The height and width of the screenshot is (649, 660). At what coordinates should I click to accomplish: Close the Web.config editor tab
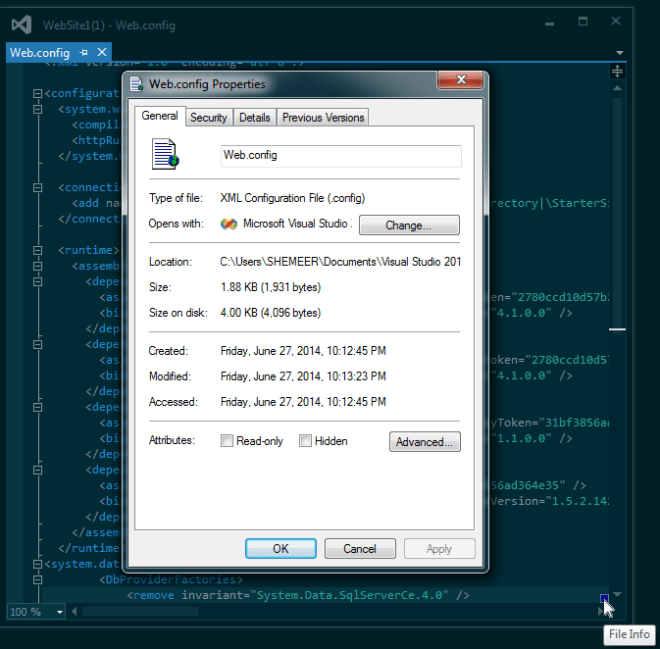coord(102,52)
